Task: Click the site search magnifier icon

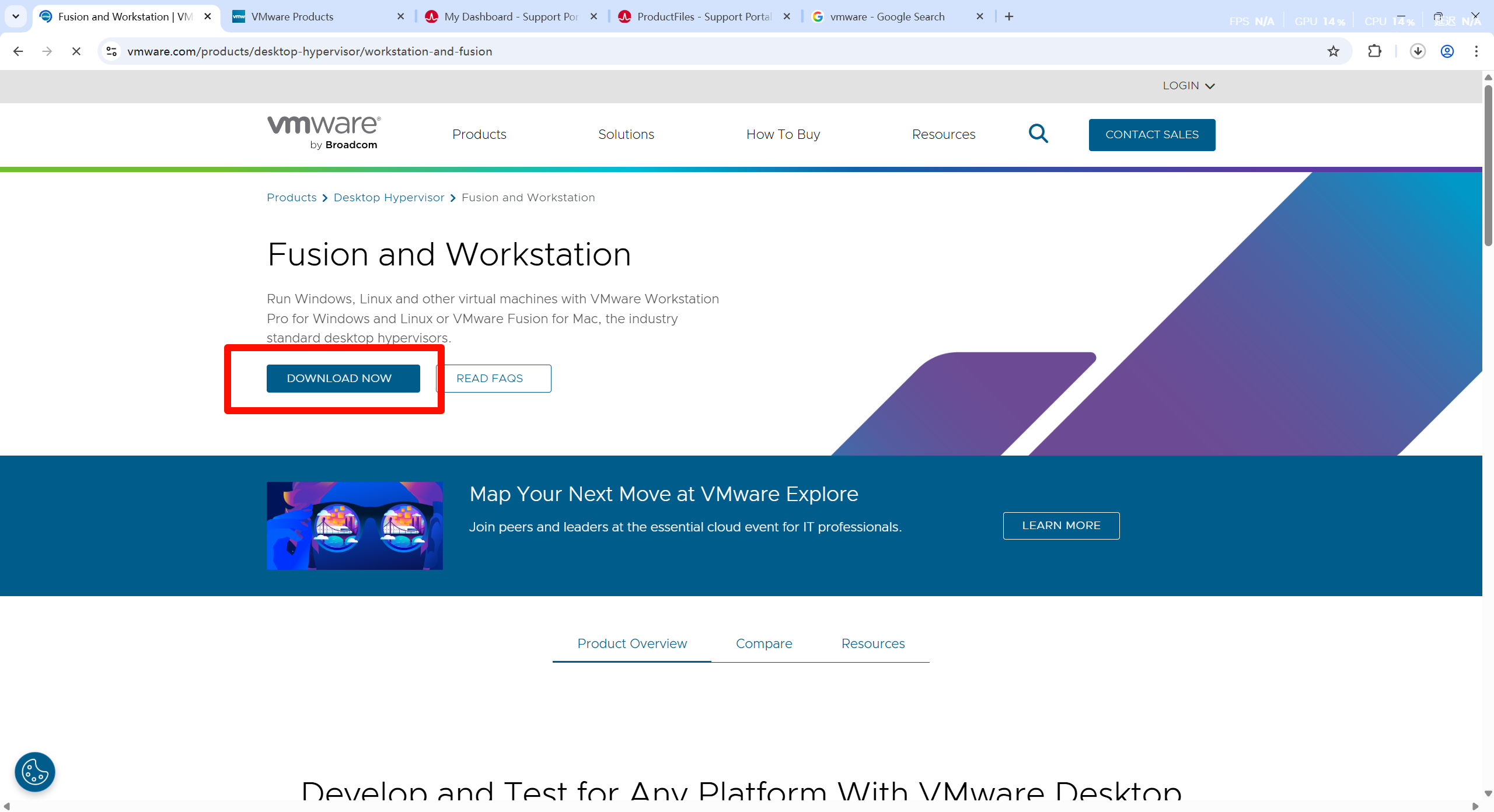Action: (1038, 134)
